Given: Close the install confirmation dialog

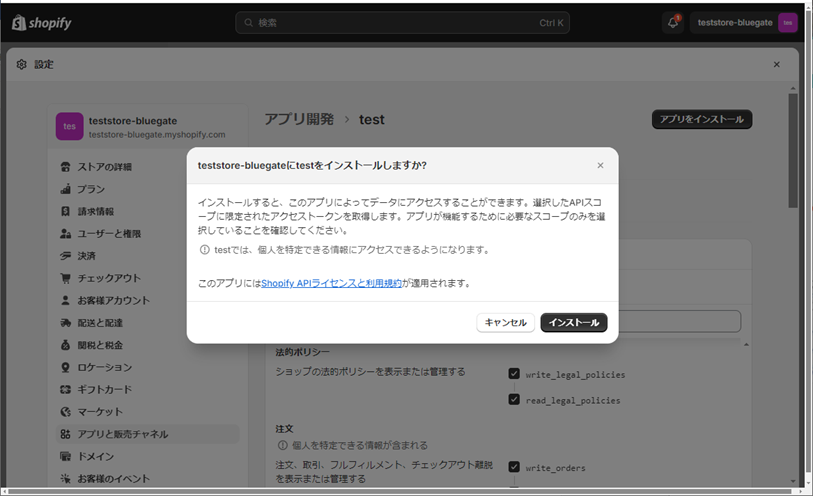Looking at the screenshot, I should (x=600, y=165).
